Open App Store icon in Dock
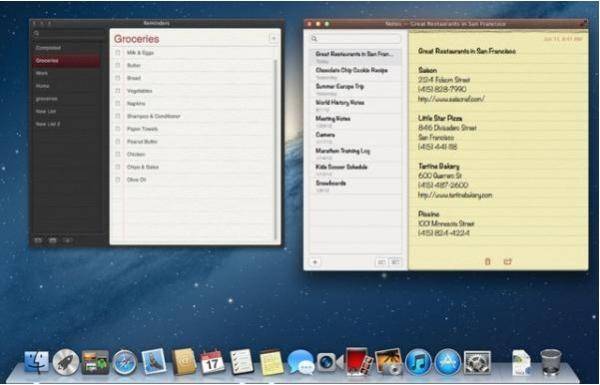The width and height of the screenshot is (600, 385). 447,362
